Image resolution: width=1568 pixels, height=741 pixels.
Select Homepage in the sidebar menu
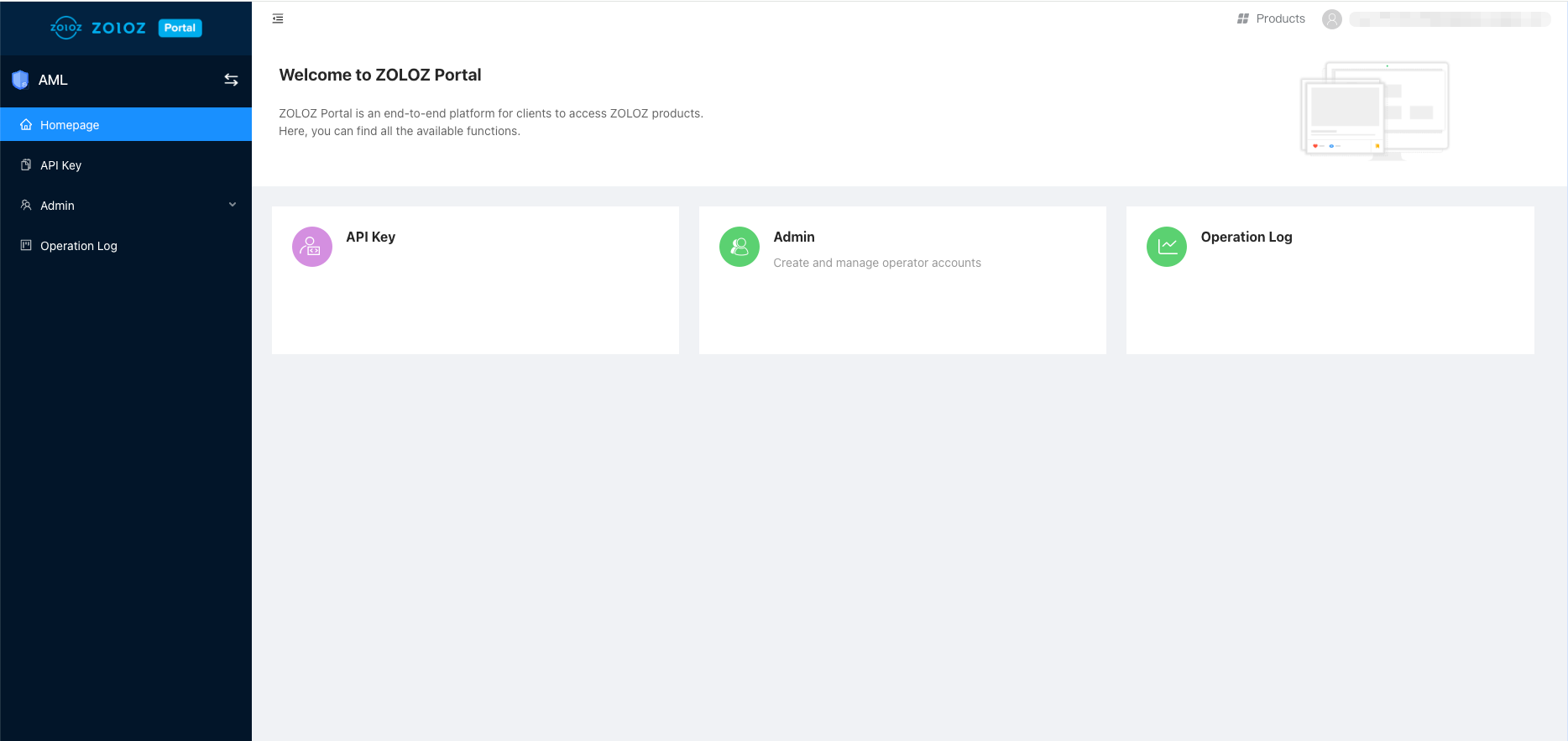coord(70,125)
